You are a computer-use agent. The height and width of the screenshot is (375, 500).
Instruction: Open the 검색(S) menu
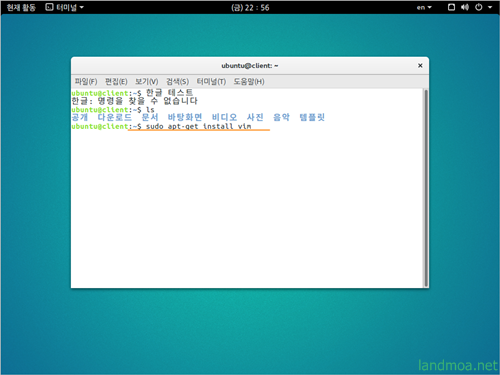(177, 82)
